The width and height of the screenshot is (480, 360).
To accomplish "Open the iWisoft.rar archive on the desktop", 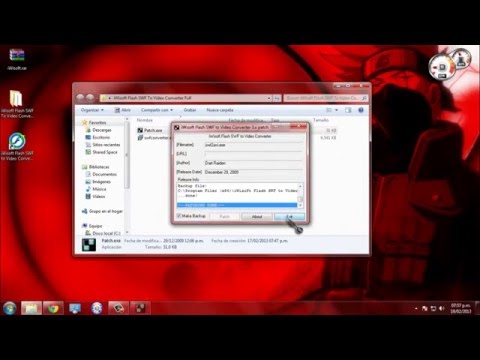I will point(17,59).
